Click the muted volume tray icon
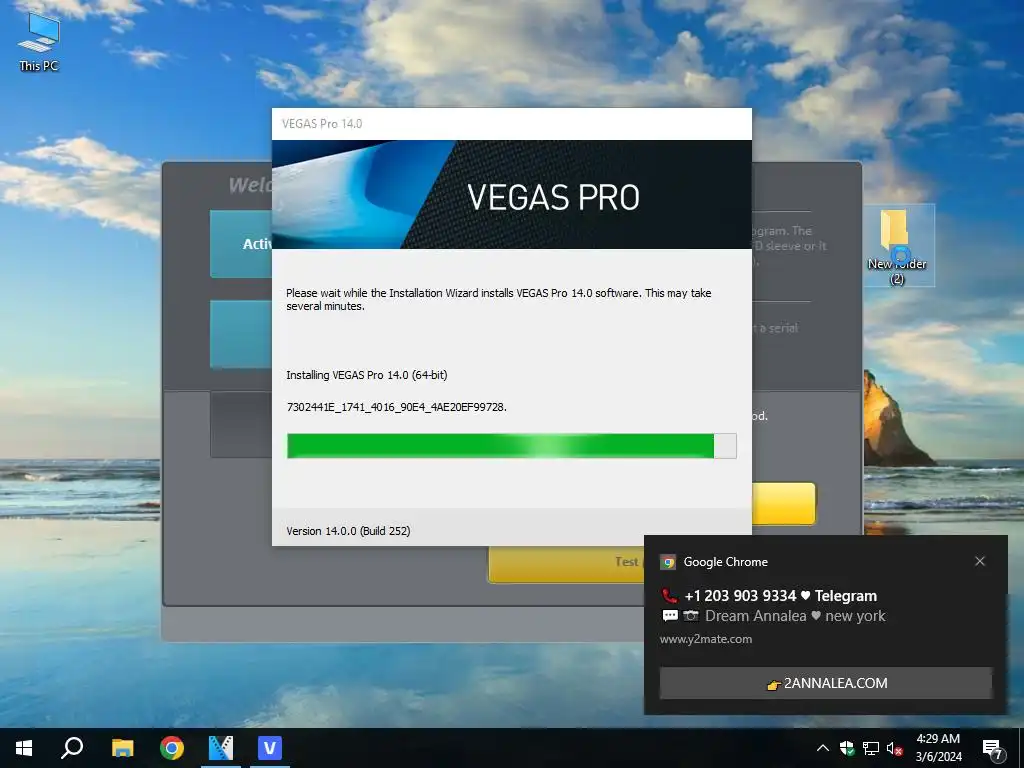1024x768 pixels. click(x=894, y=748)
